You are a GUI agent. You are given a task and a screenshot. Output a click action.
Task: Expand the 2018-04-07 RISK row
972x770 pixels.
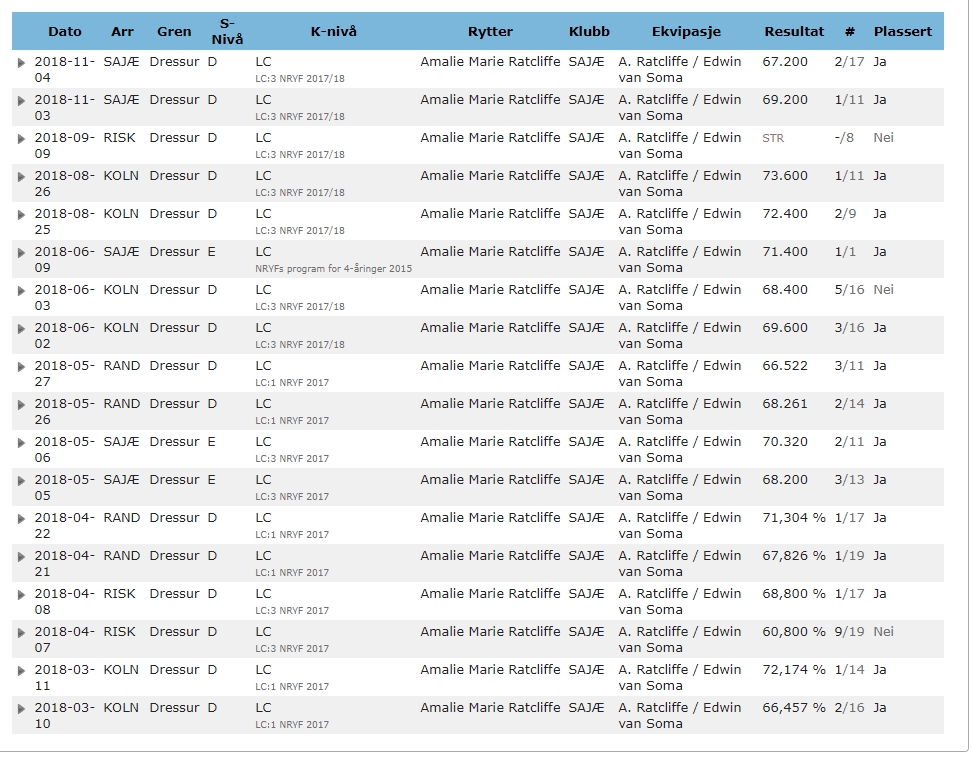[x=21, y=632]
